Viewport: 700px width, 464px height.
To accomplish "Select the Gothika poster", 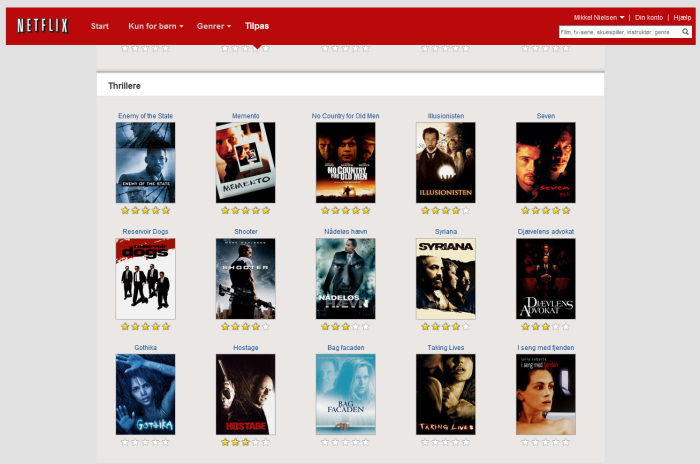I will point(146,394).
